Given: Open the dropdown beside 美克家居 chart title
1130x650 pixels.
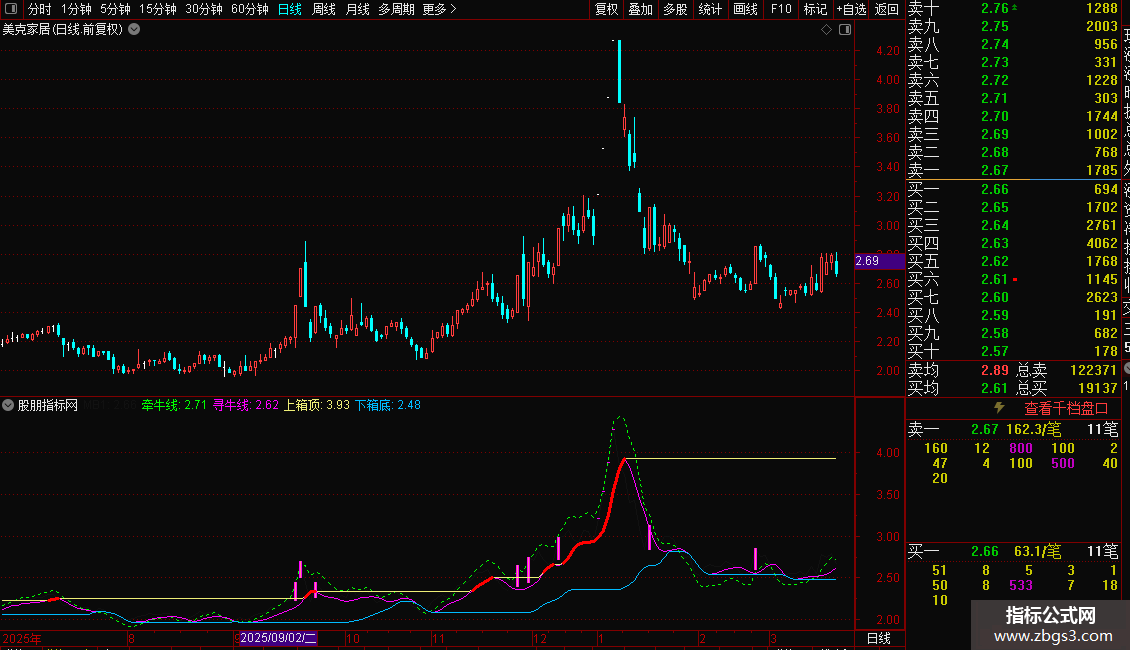Looking at the screenshot, I should pyautogui.click(x=134, y=30).
